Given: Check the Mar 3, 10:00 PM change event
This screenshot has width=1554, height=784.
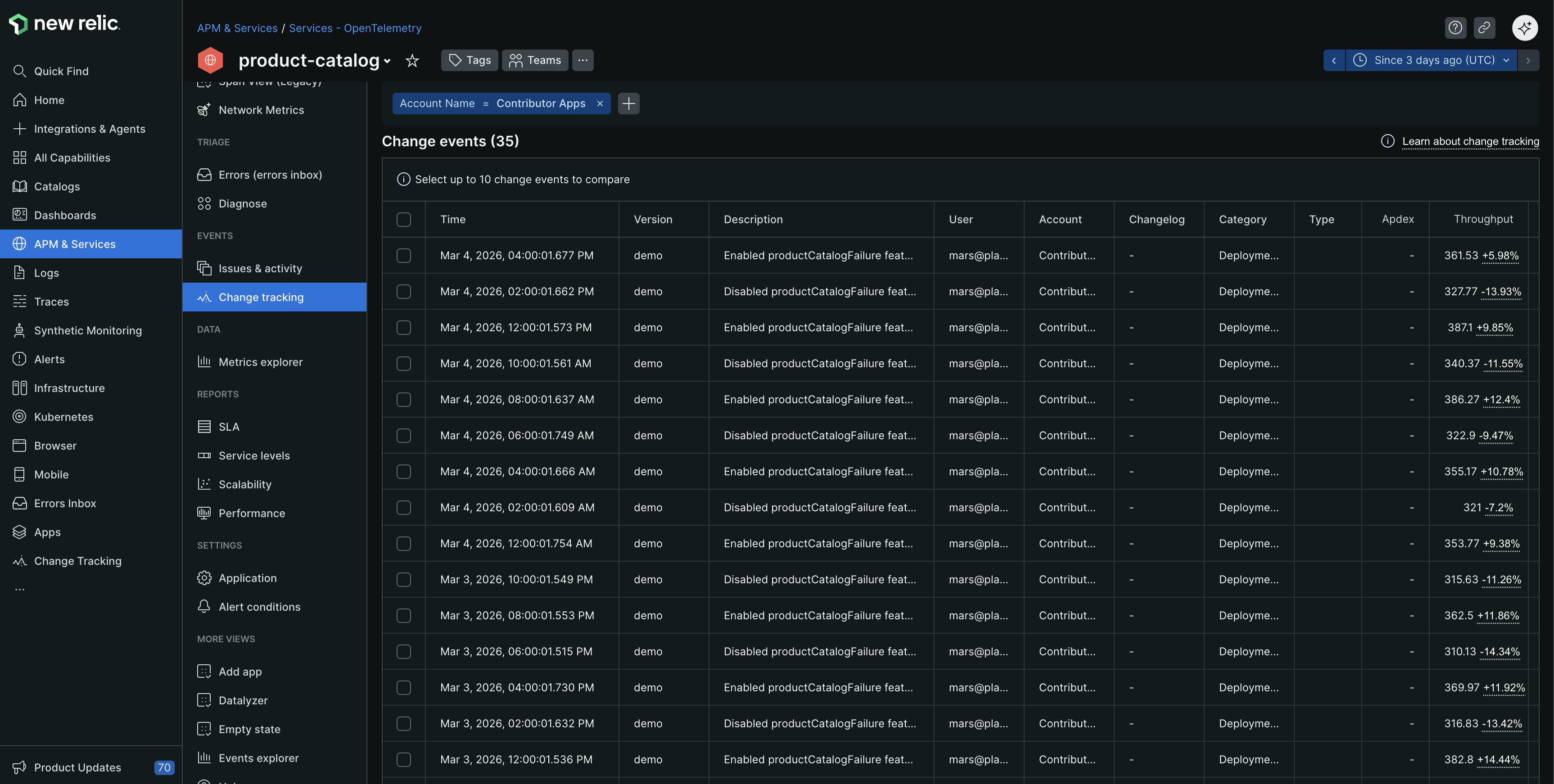Looking at the screenshot, I should pos(404,580).
